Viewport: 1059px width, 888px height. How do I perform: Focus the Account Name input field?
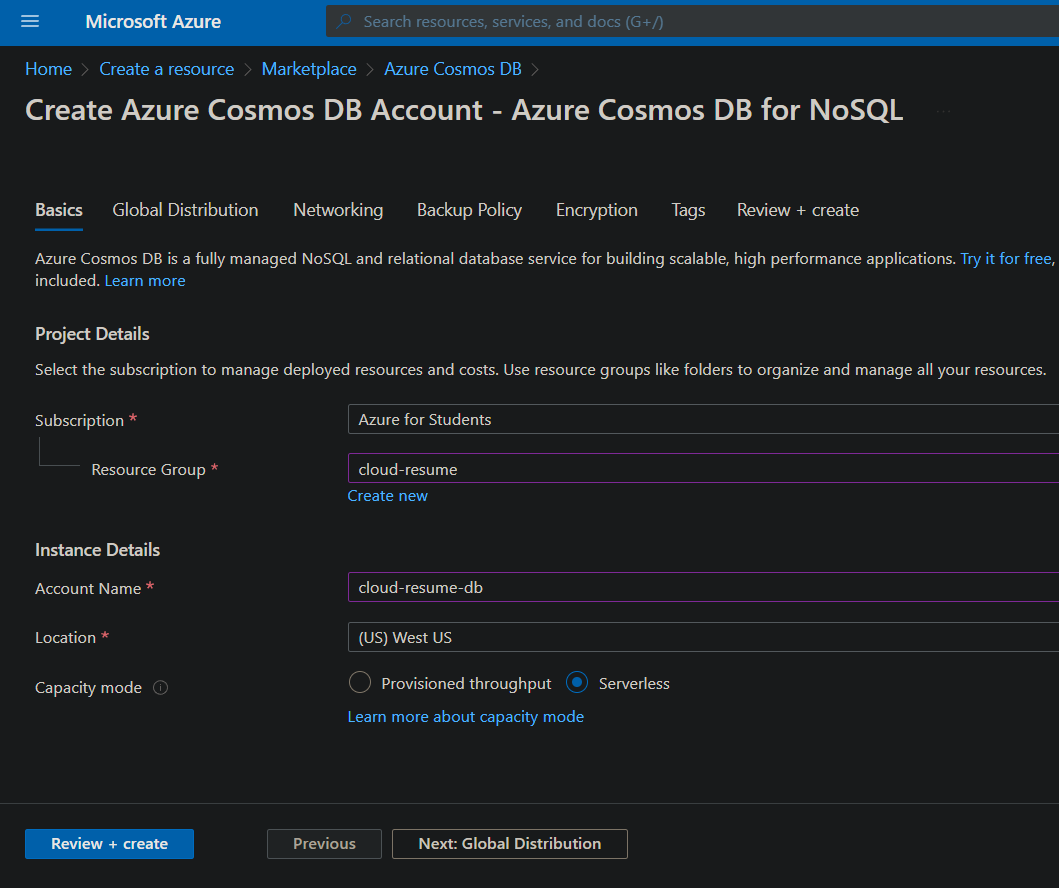pyautogui.click(x=703, y=587)
